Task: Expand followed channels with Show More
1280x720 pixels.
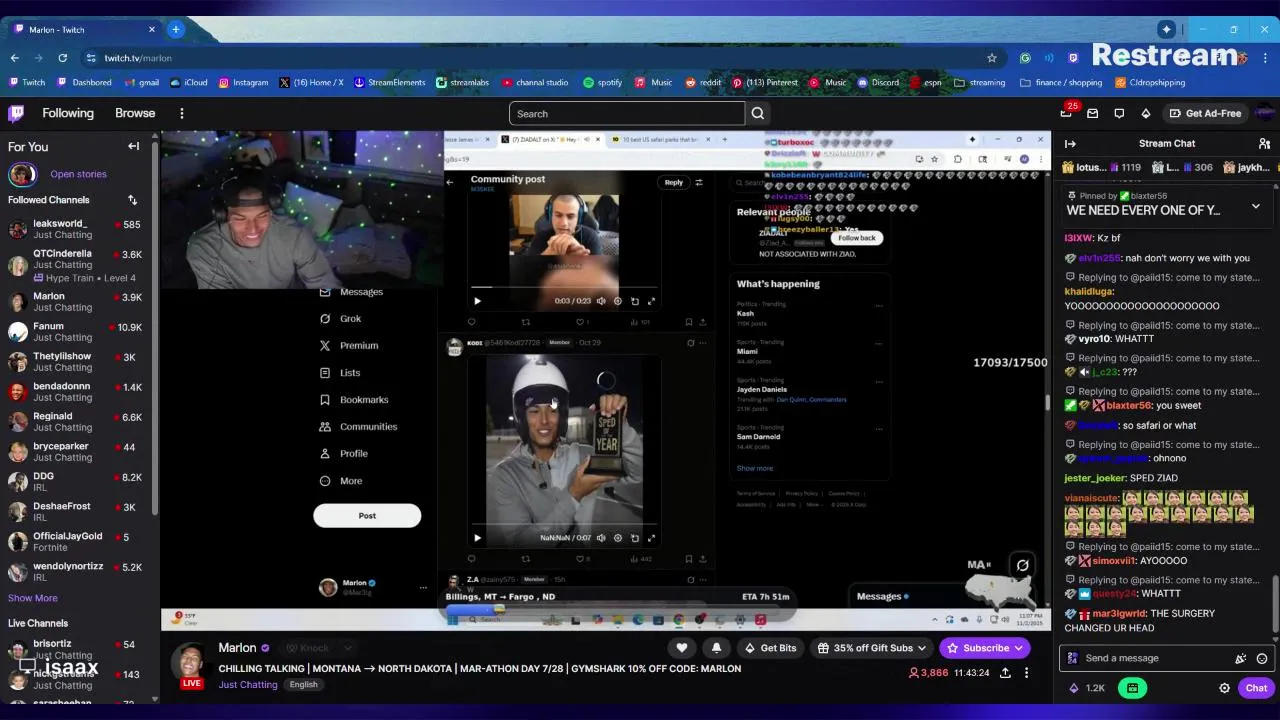Action: point(33,598)
